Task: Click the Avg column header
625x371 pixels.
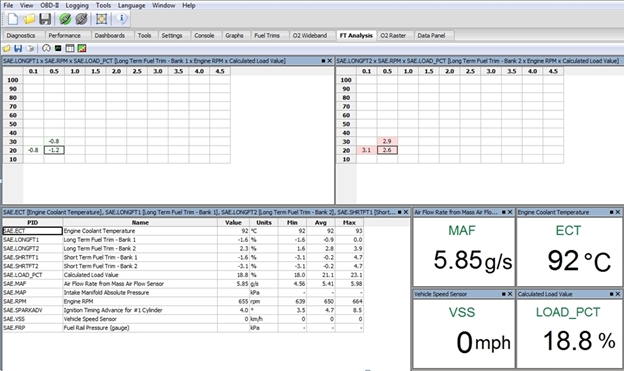Action: pos(321,222)
